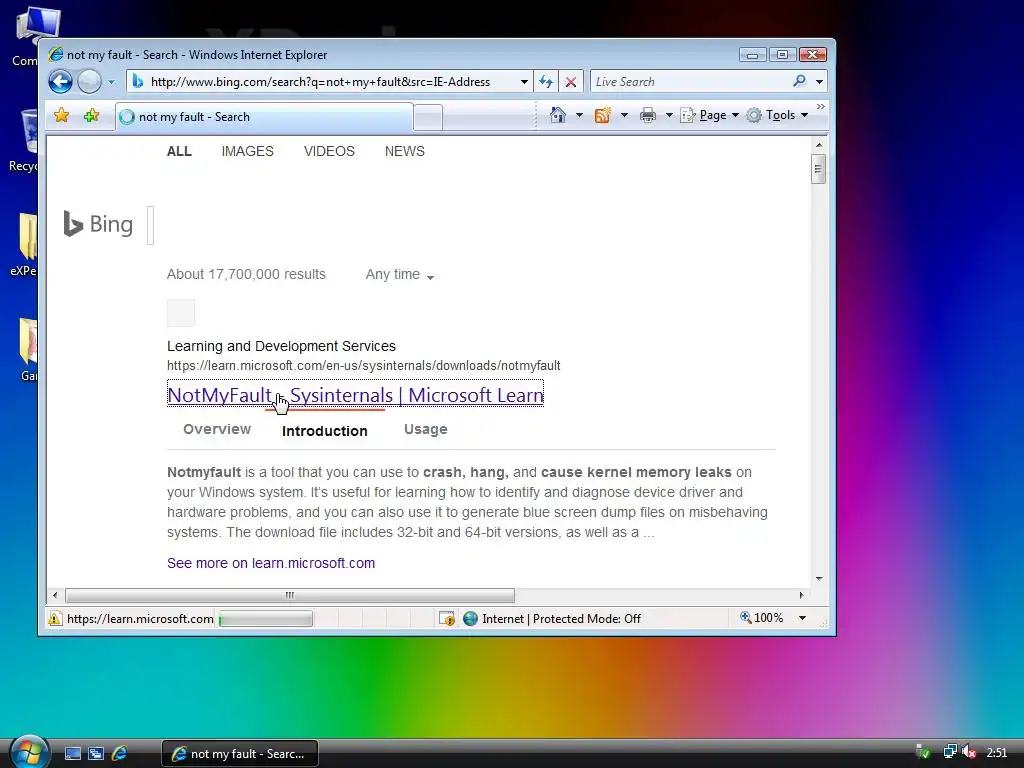Click the 'About 17,700,000 results' text
This screenshot has width=1024, height=768.
coord(246,274)
